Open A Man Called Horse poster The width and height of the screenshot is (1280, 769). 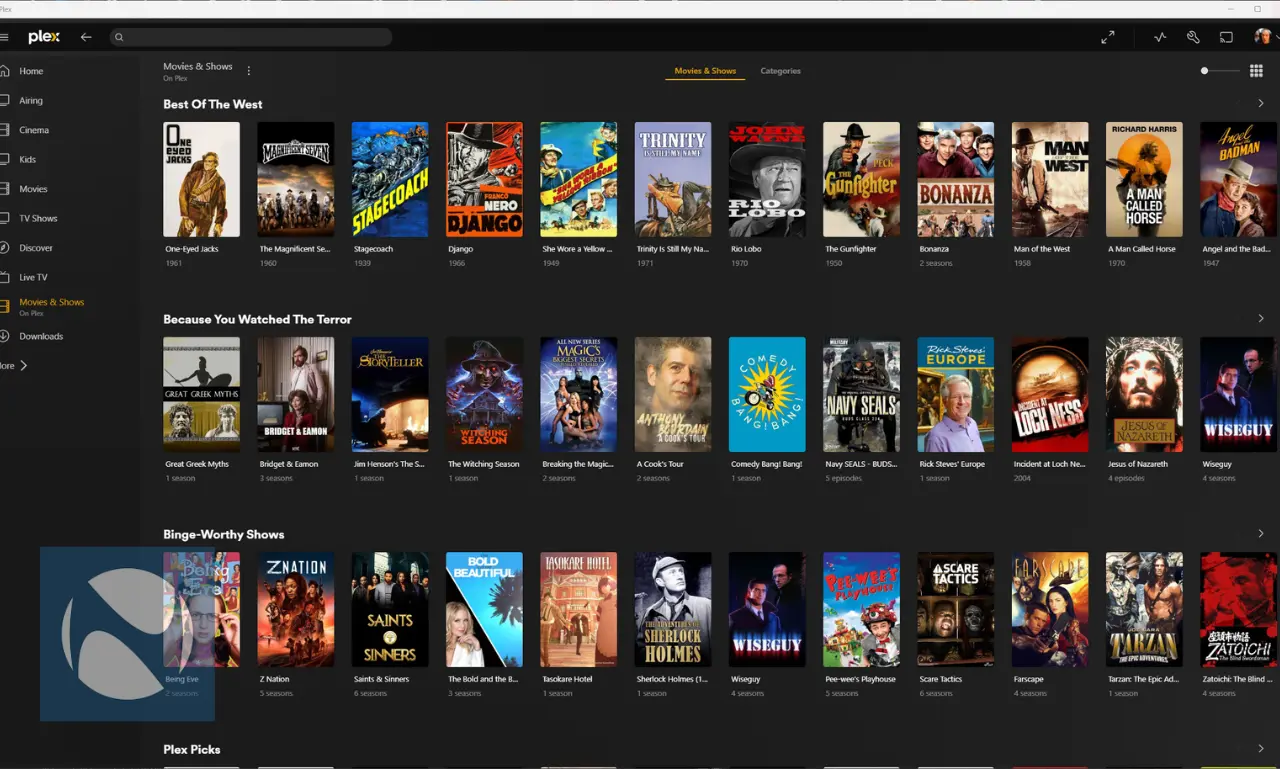point(1144,180)
